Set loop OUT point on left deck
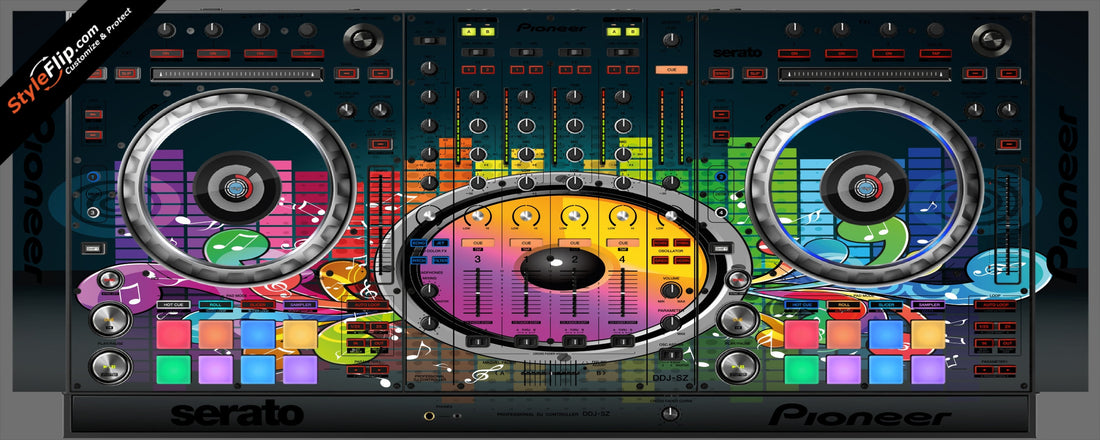This screenshot has width=1100, height=440. tap(378, 344)
